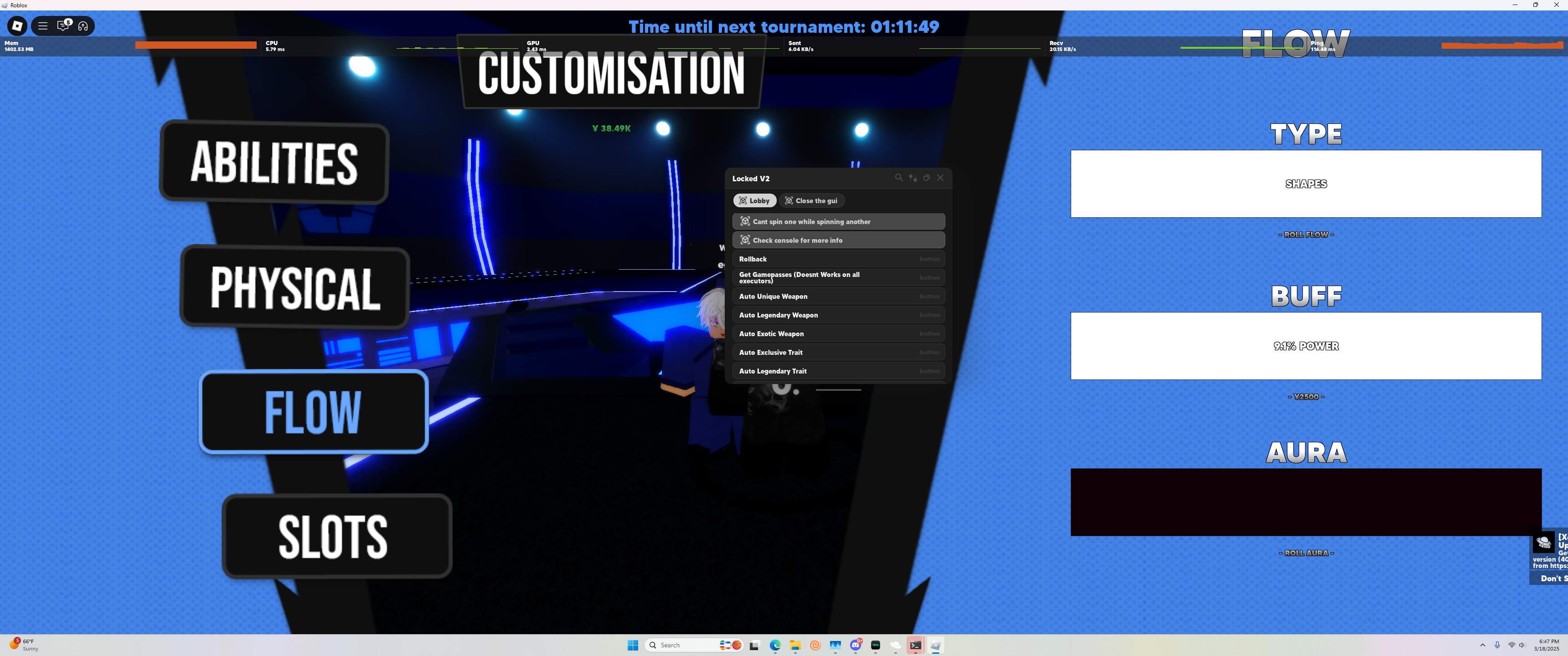Click Get Gamepasses option
The image size is (1568, 656).
pos(838,277)
